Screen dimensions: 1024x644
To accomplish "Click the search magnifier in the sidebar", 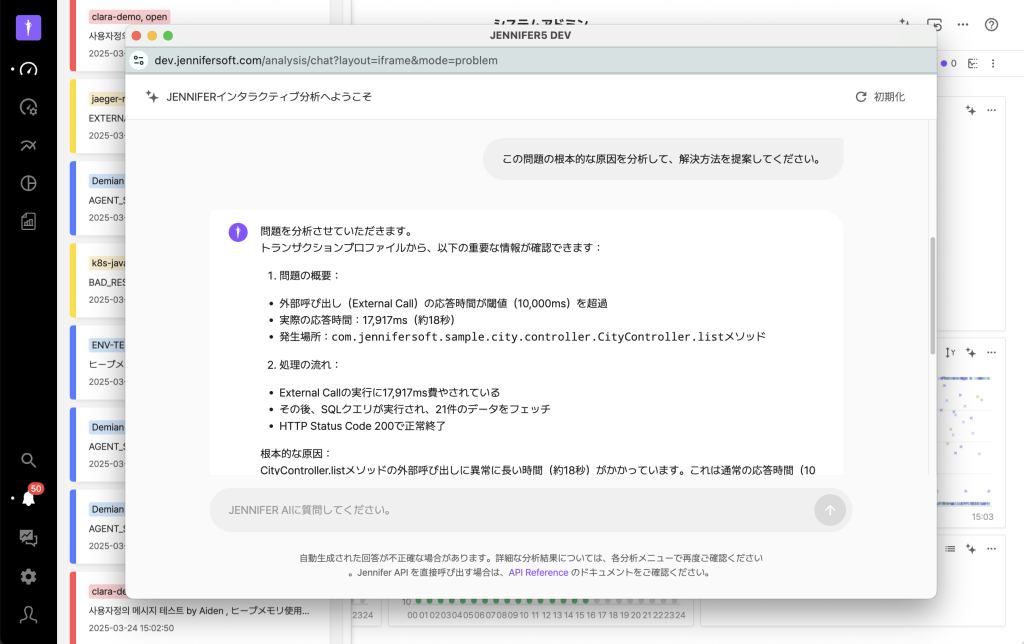I will click(28, 460).
